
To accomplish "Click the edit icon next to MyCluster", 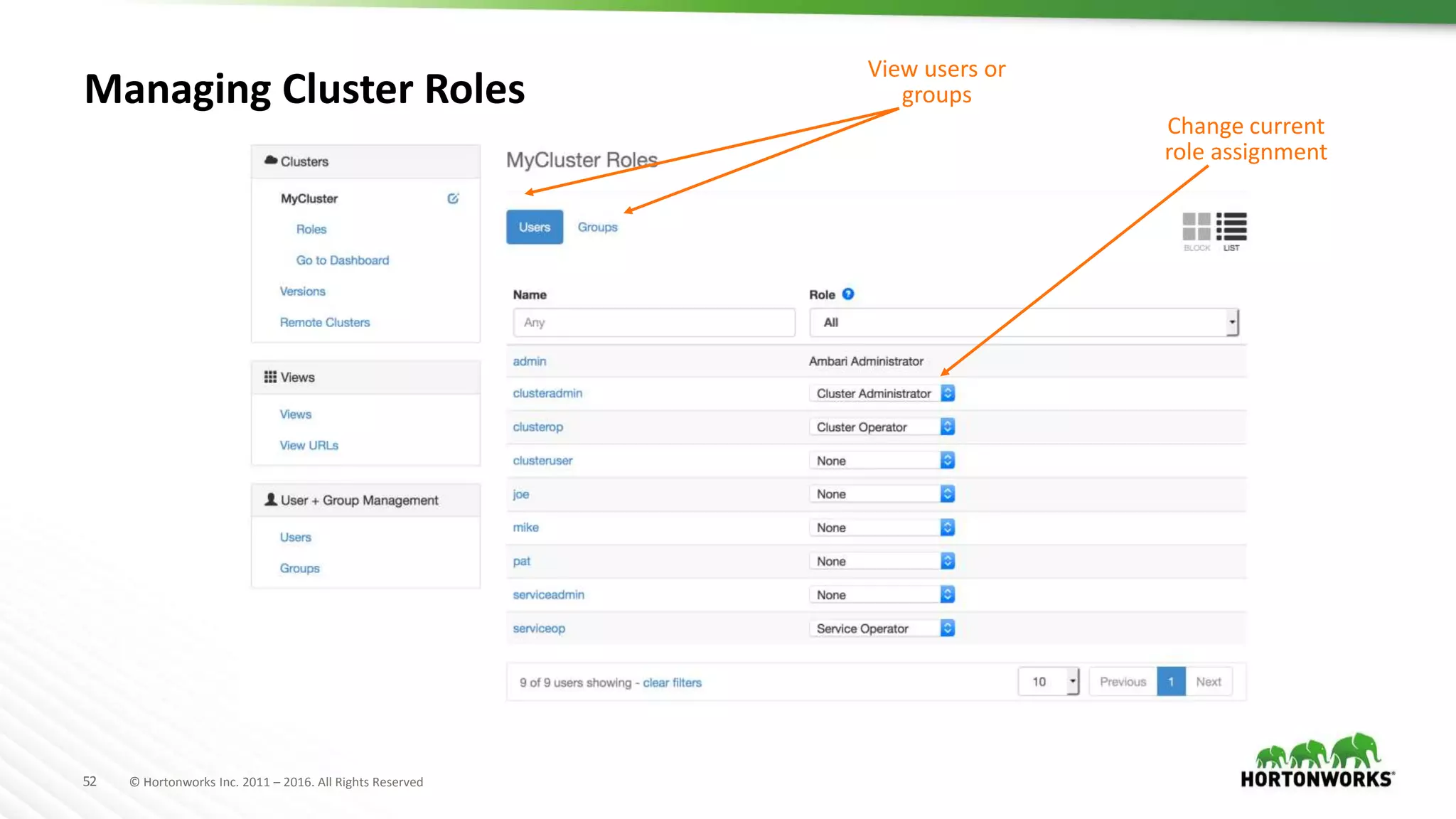I will [453, 198].
